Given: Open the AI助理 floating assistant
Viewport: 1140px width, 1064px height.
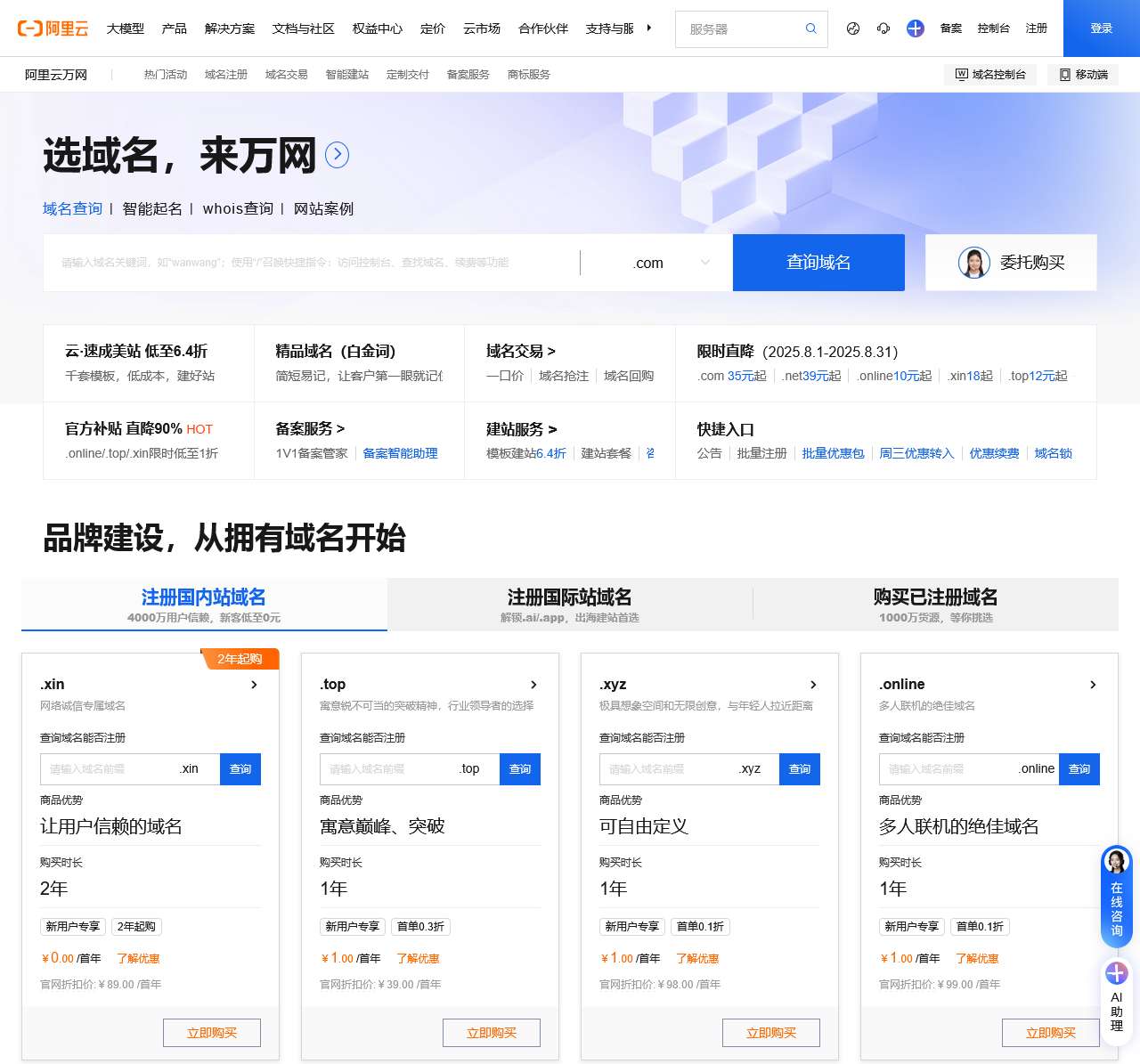Looking at the screenshot, I should click(x=1116, y=997).
